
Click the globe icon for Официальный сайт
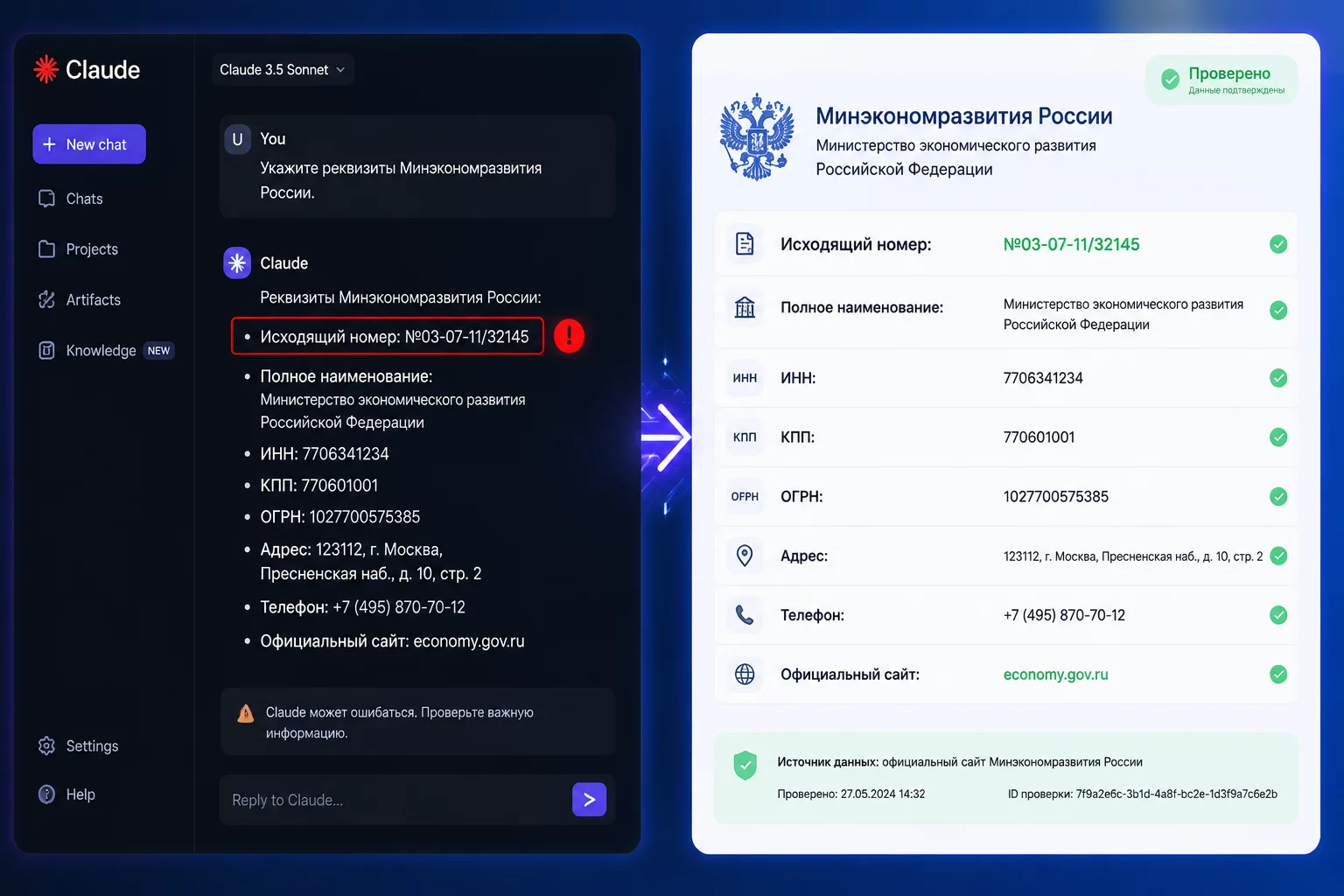[x=745, y=675]
